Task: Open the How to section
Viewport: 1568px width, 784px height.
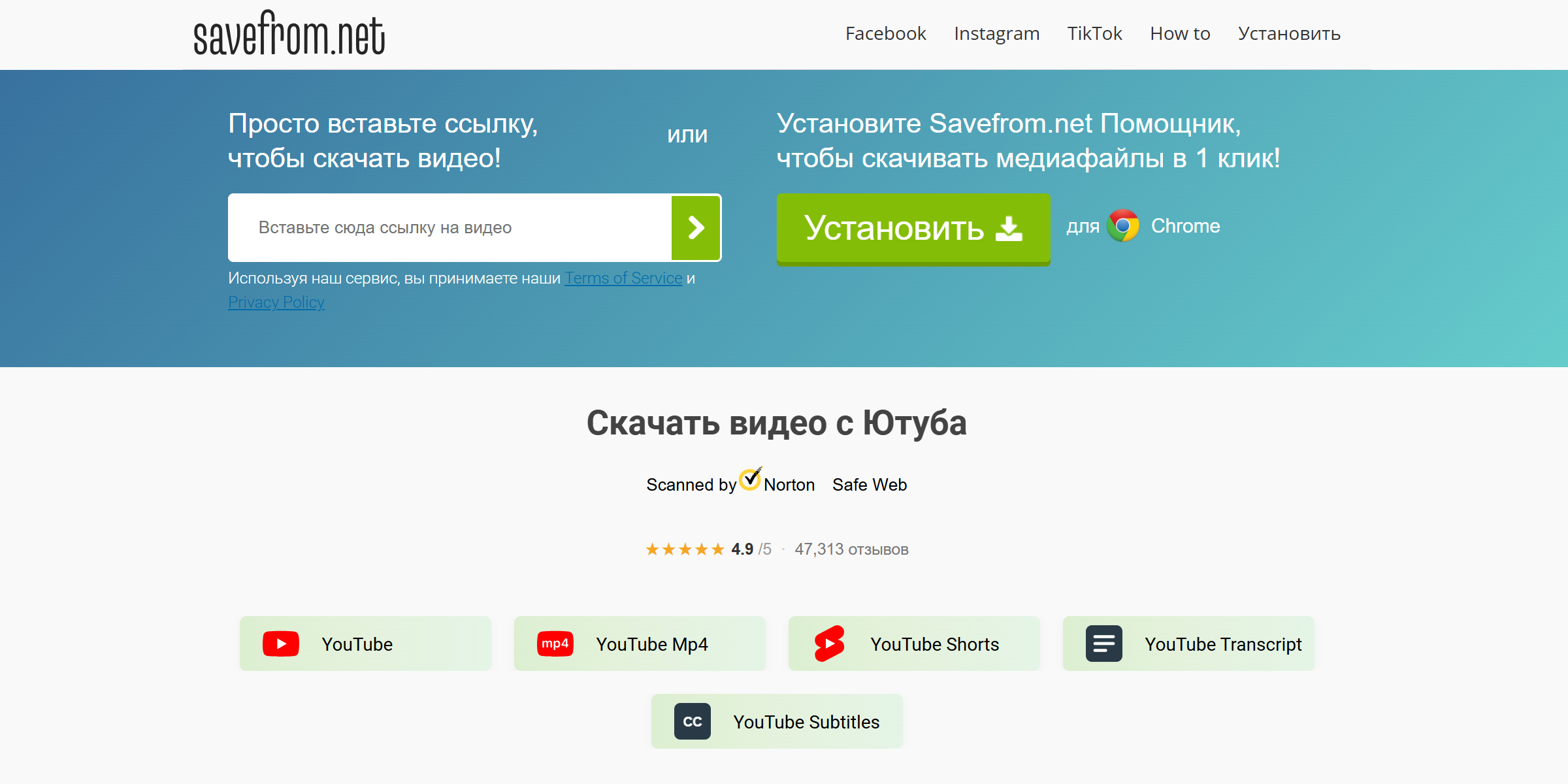Action: click(1180, 33)
